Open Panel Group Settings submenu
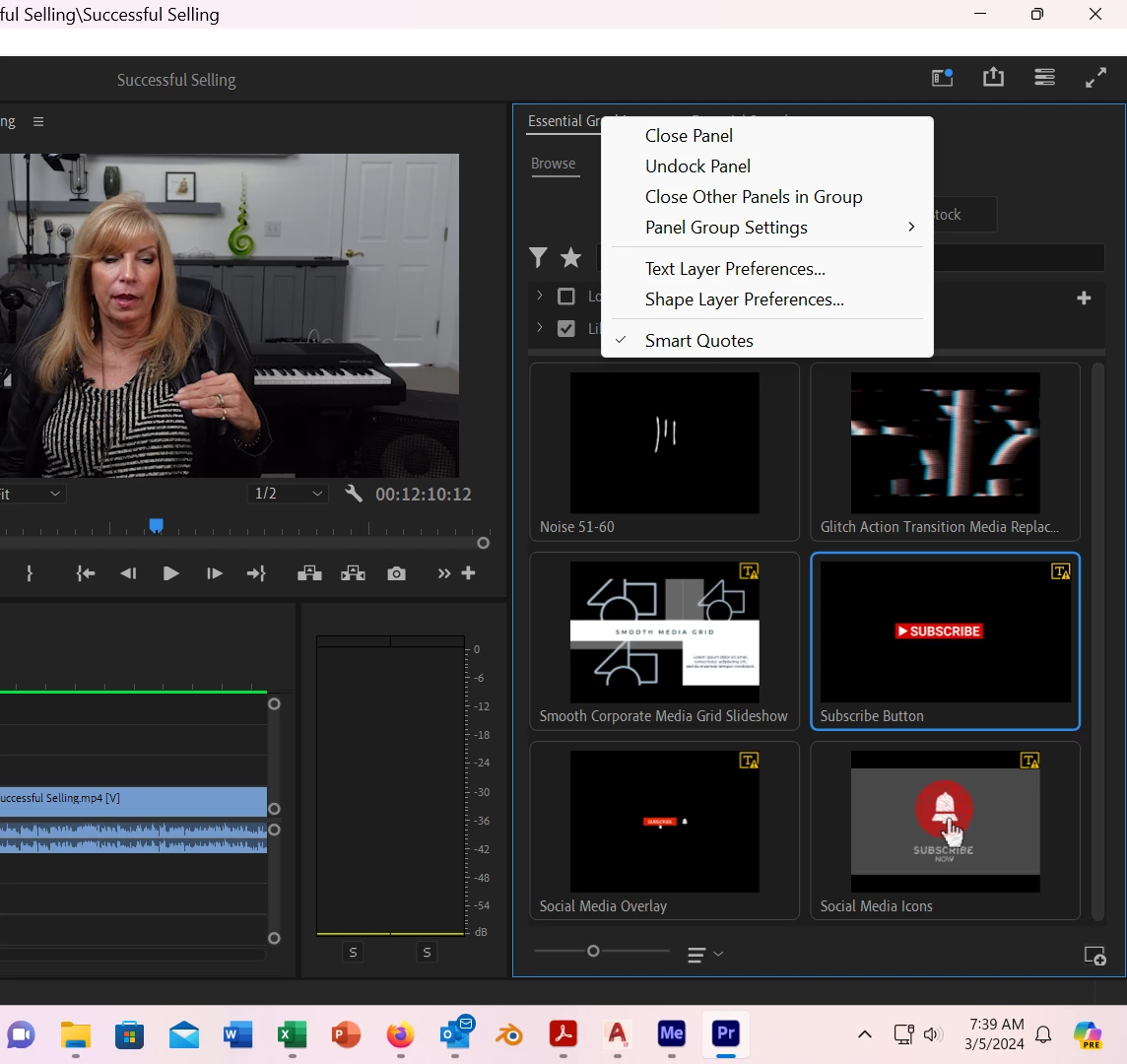Screen dimensions: 1127x1064 point(766,228)
